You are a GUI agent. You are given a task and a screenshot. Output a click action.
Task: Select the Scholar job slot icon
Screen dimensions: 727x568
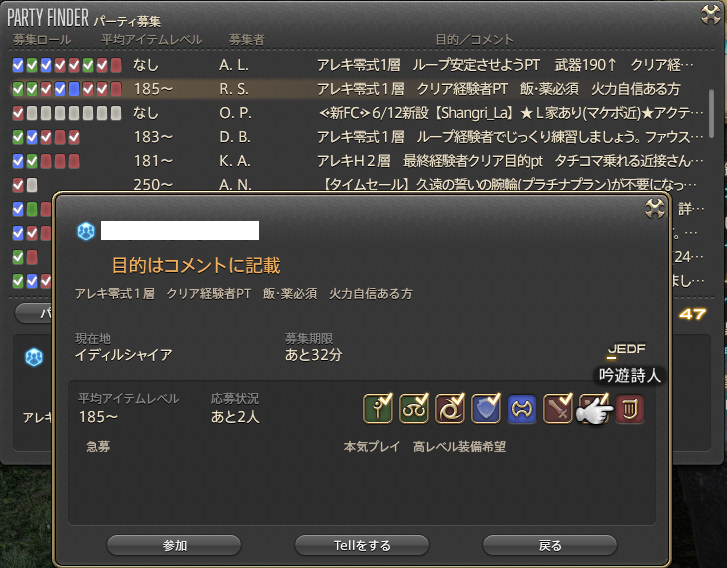pyautogui.click(x=414, y=409)
